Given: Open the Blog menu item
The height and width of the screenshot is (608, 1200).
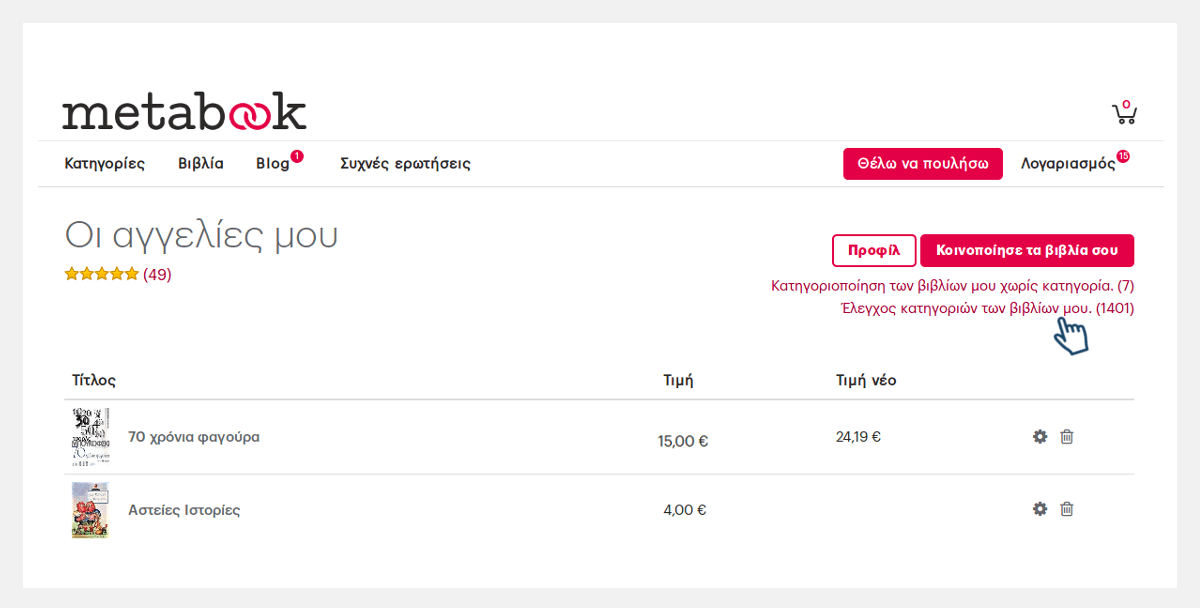Looking at the screenshot, I should pyautogui.click(x=272, y=164).
